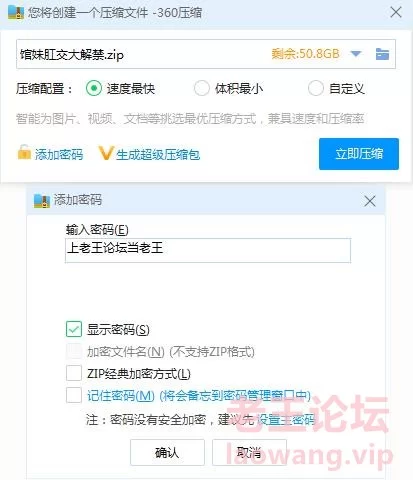Select the 自定义 radio option

(x=316, y=88)
